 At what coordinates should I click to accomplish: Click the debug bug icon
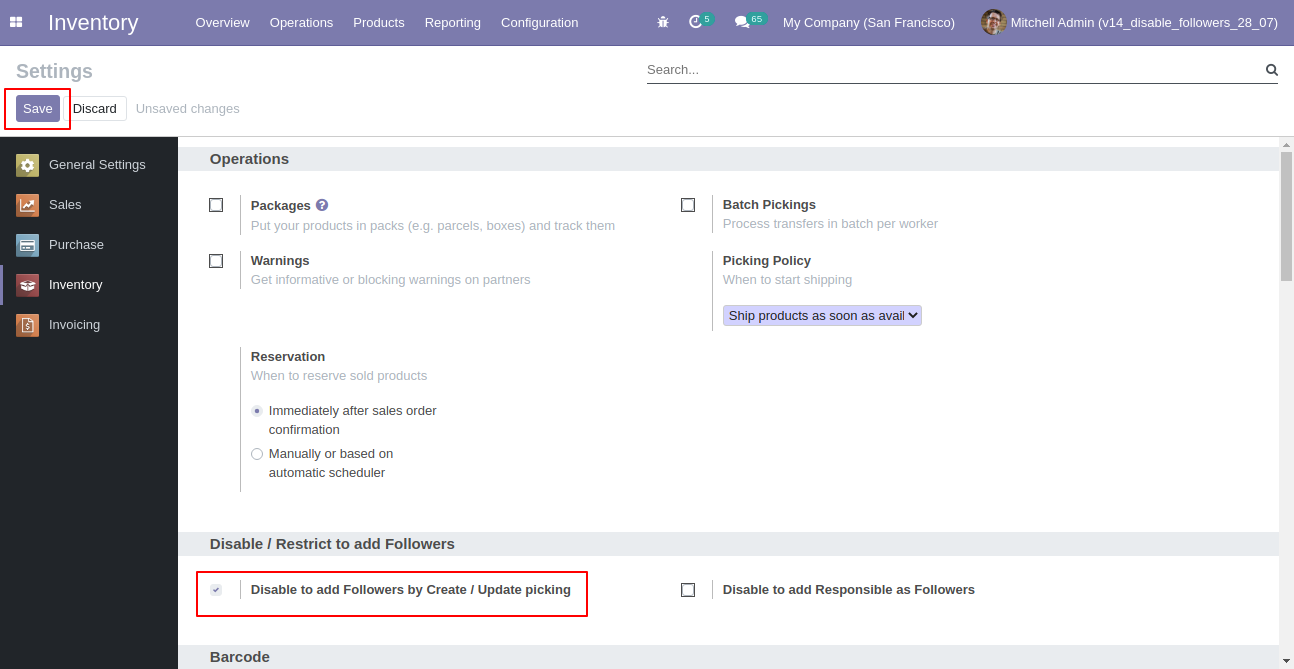pyautogui.click(x=663, y=22)
